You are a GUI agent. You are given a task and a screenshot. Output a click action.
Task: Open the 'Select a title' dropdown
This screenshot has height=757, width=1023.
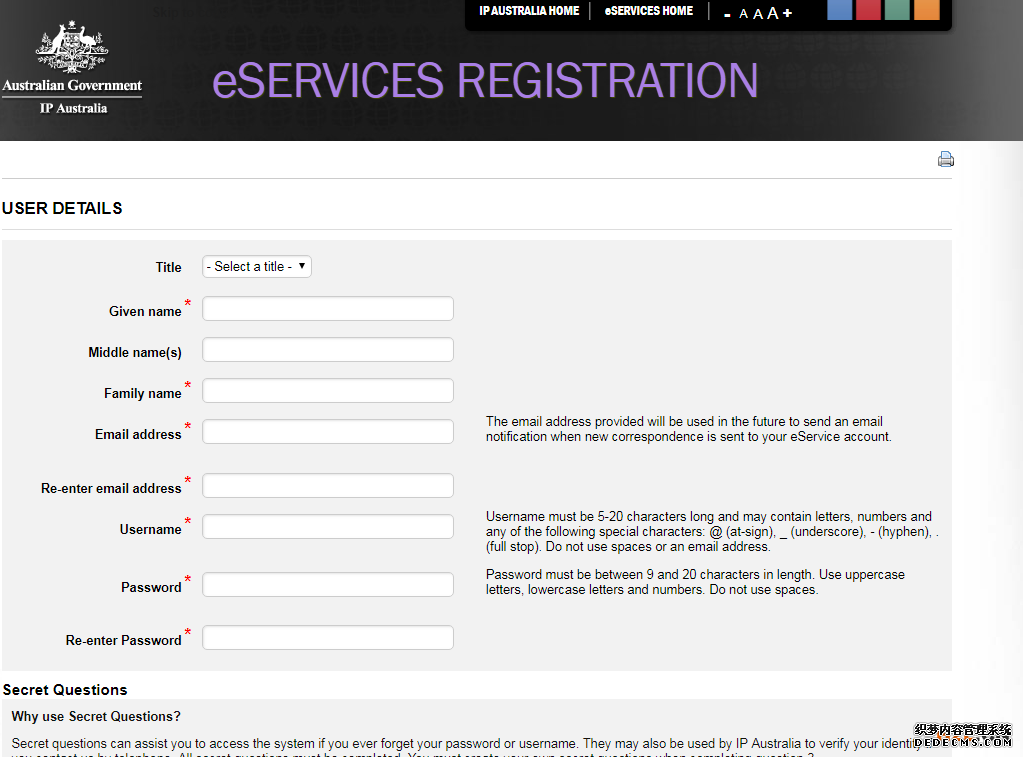(x=257, y=267)
